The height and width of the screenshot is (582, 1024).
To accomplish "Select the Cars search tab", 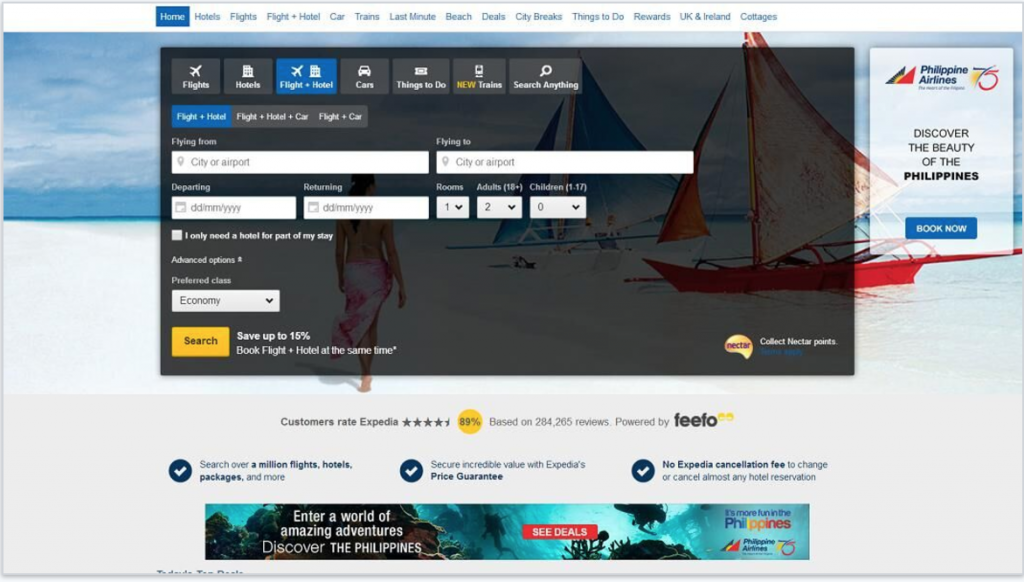I will (364, 76).
